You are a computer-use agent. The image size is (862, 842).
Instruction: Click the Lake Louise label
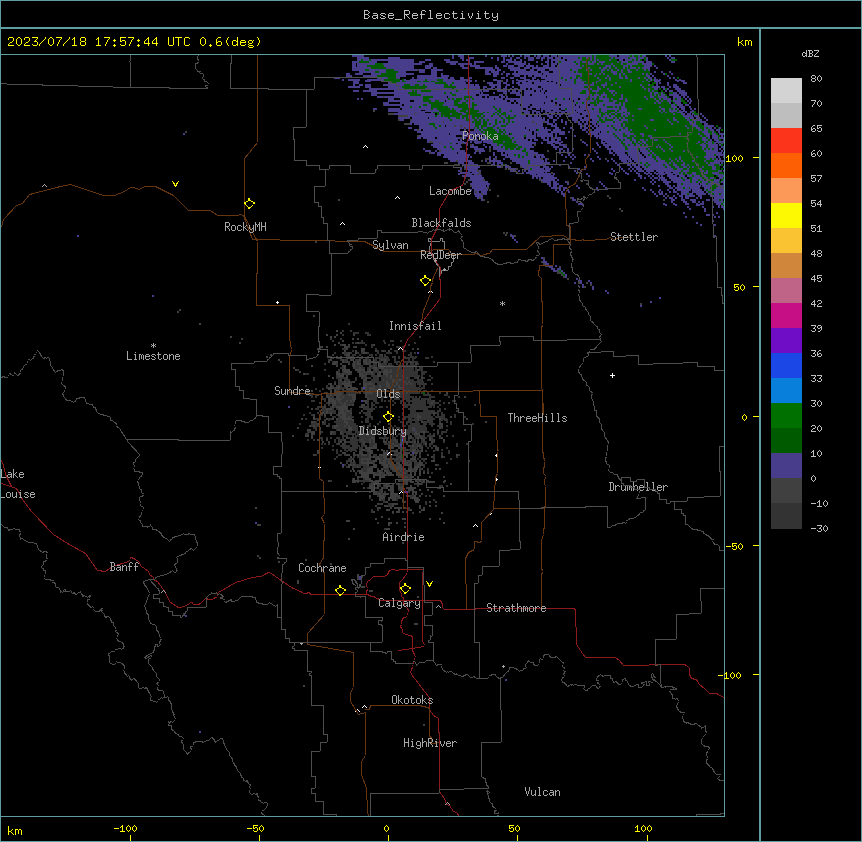click(18, 484)
